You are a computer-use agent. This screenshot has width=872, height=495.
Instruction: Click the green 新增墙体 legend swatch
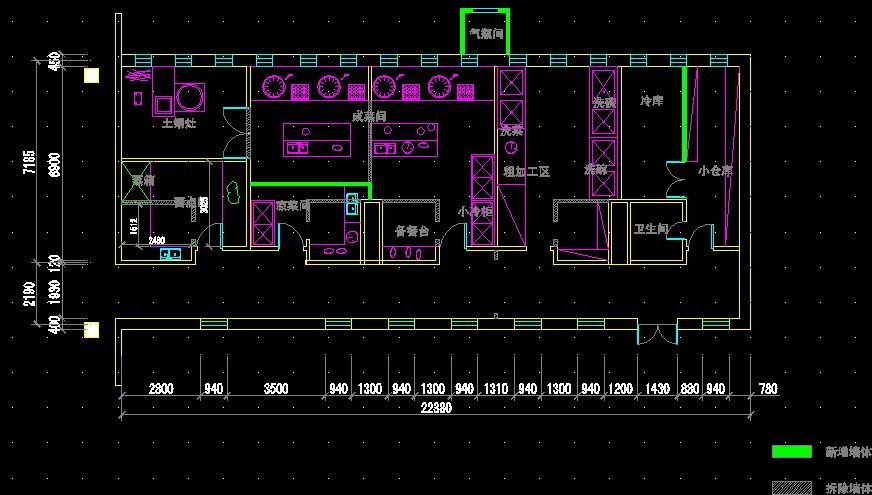791,452
